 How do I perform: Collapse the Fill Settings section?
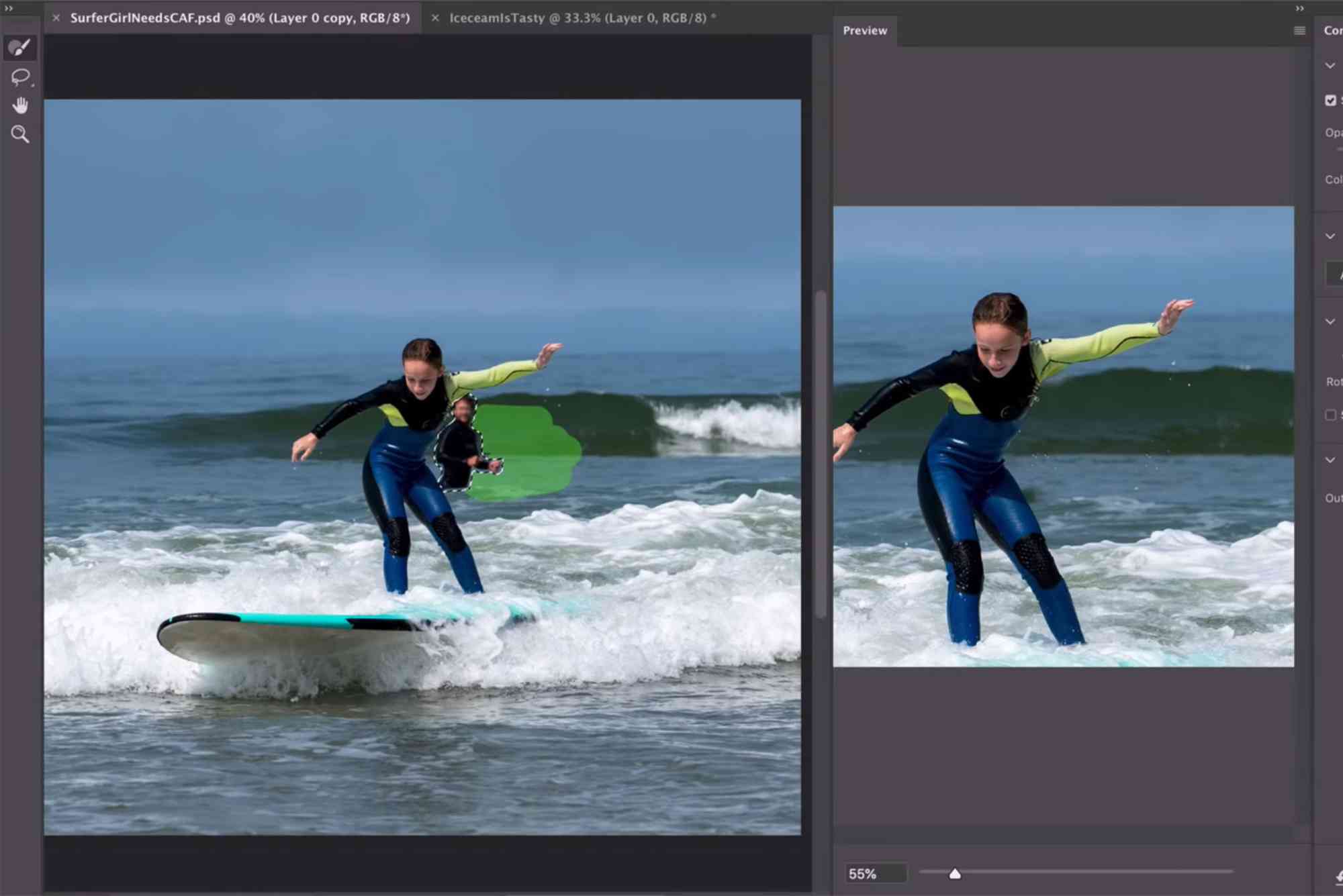coord(1330,321)
